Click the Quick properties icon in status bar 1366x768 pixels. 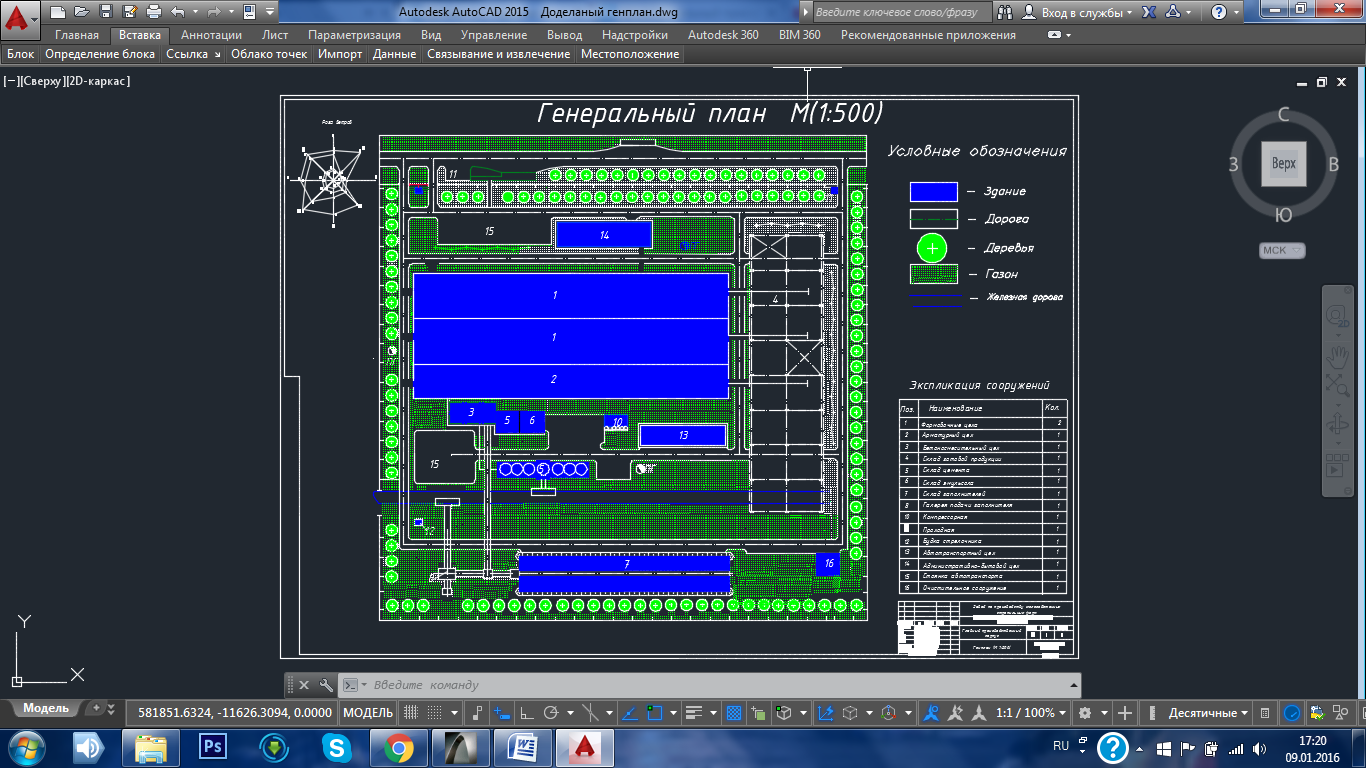click(1265, 713)
